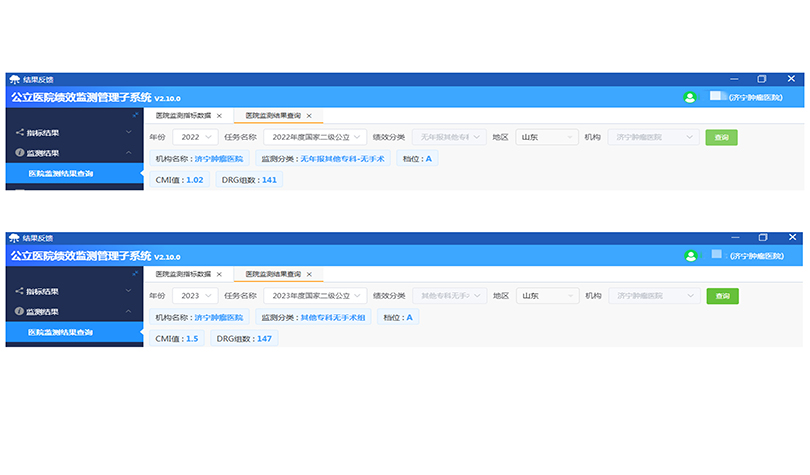Viewport: 810px width, 475px height.
Task: Open the 山东 region dropdown in lower window
Action: tap(547, 295)
